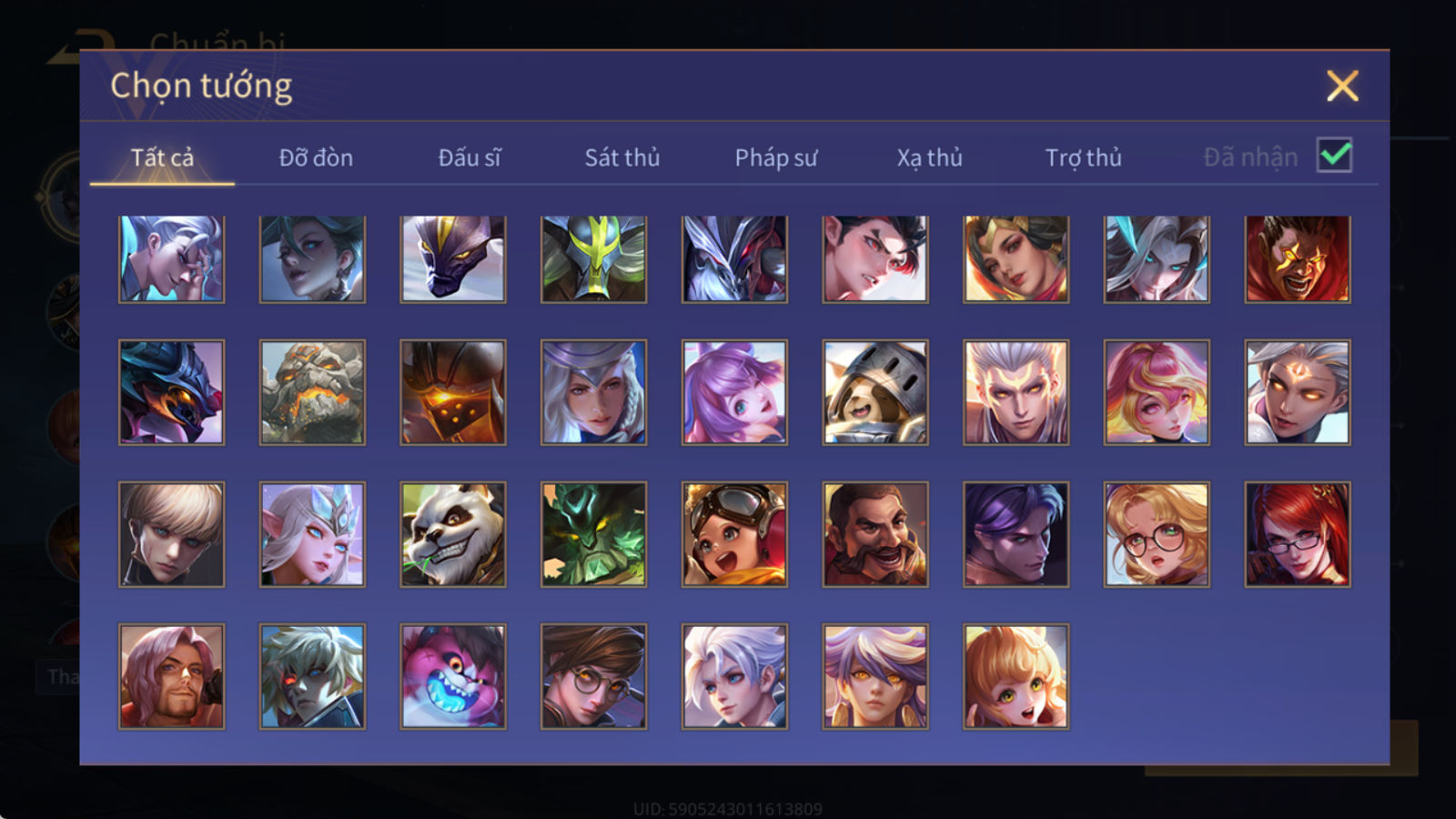Choose the red-haired woman with glasses
1456x819 pixels.
tap(1298, 534)
